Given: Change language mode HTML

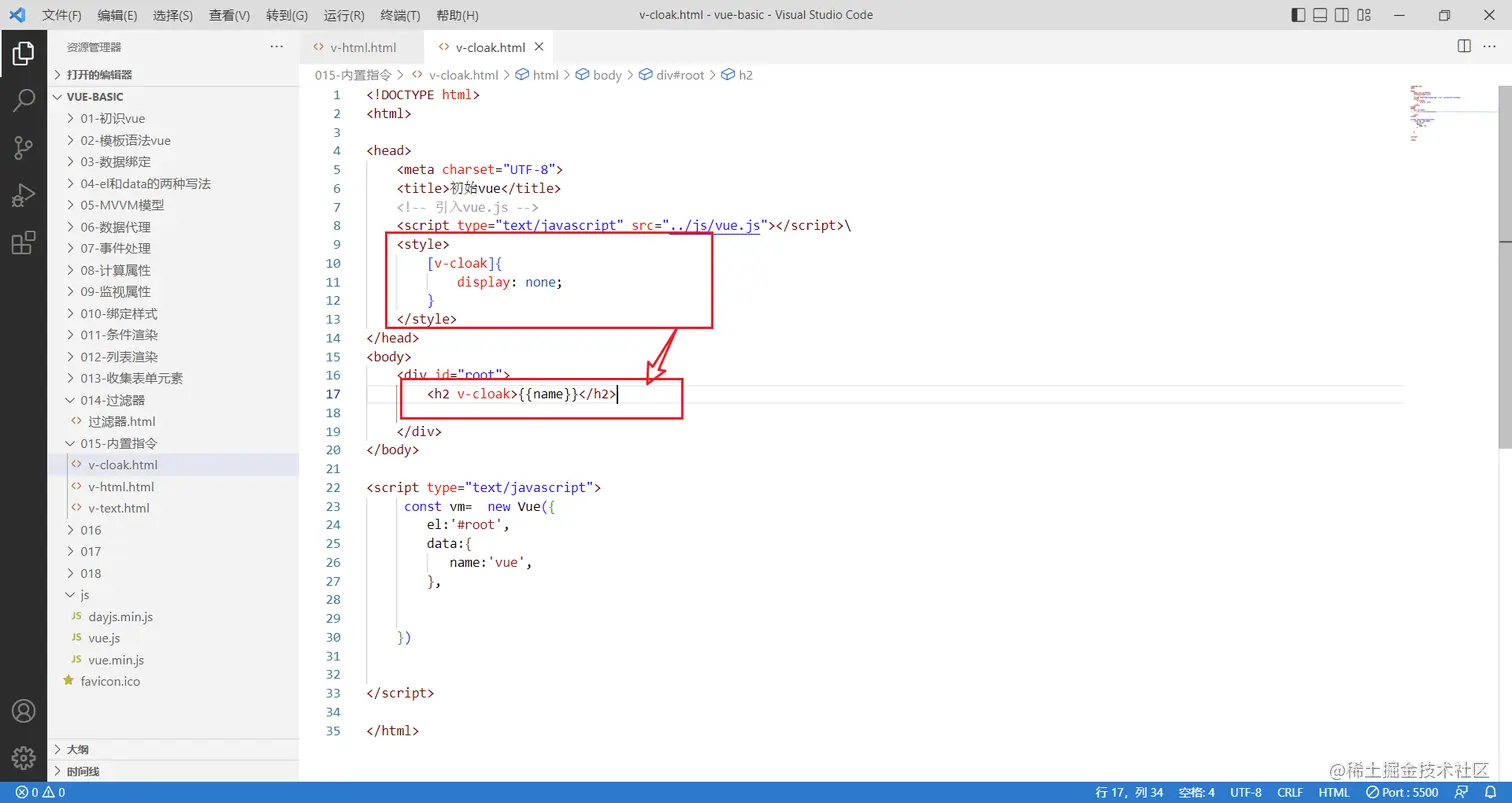Looking at the screenshot, I should pos(1334,792).
